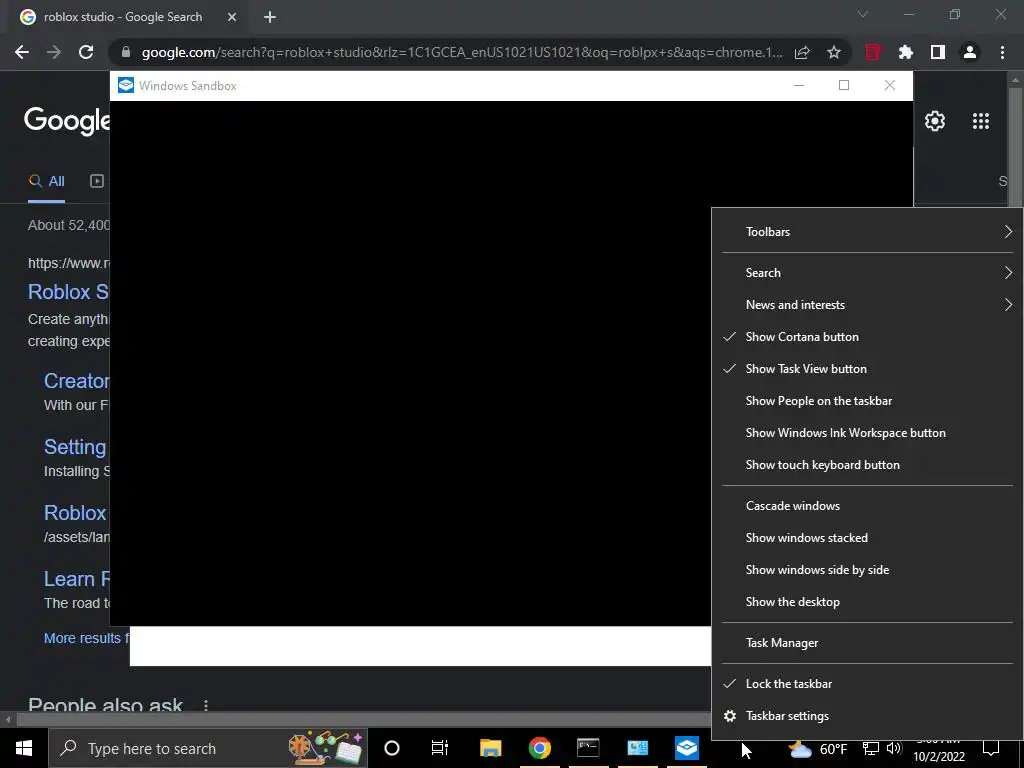Open the Setting sub-result link
Screen dimensions: 1024x768
click(x=75, y=447)
